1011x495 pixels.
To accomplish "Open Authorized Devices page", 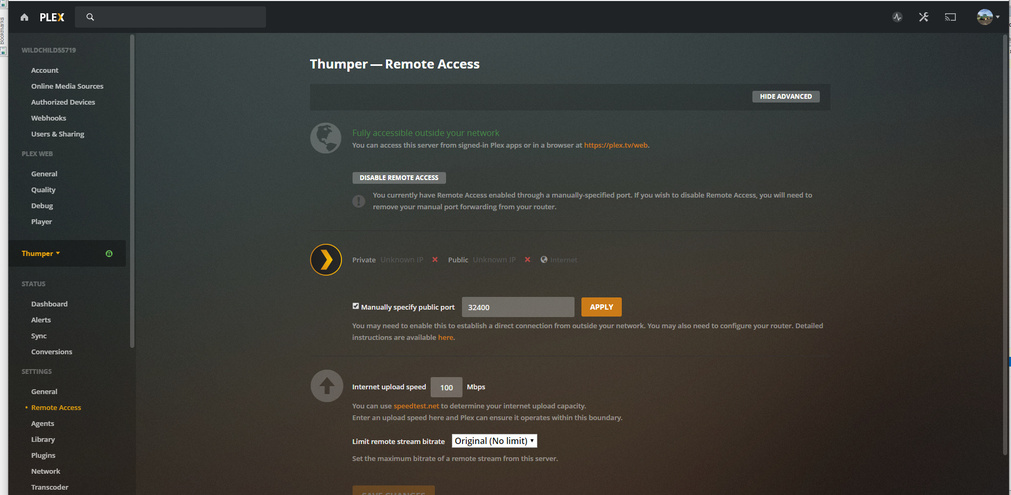I will [x=63, y=102].
